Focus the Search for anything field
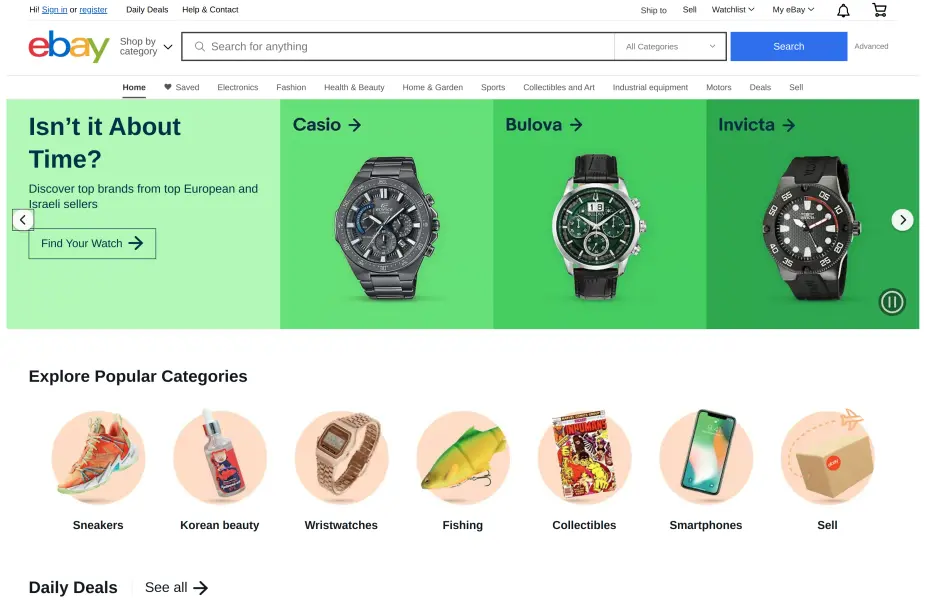This screenshot has height=600, width=928. point(398,46)
